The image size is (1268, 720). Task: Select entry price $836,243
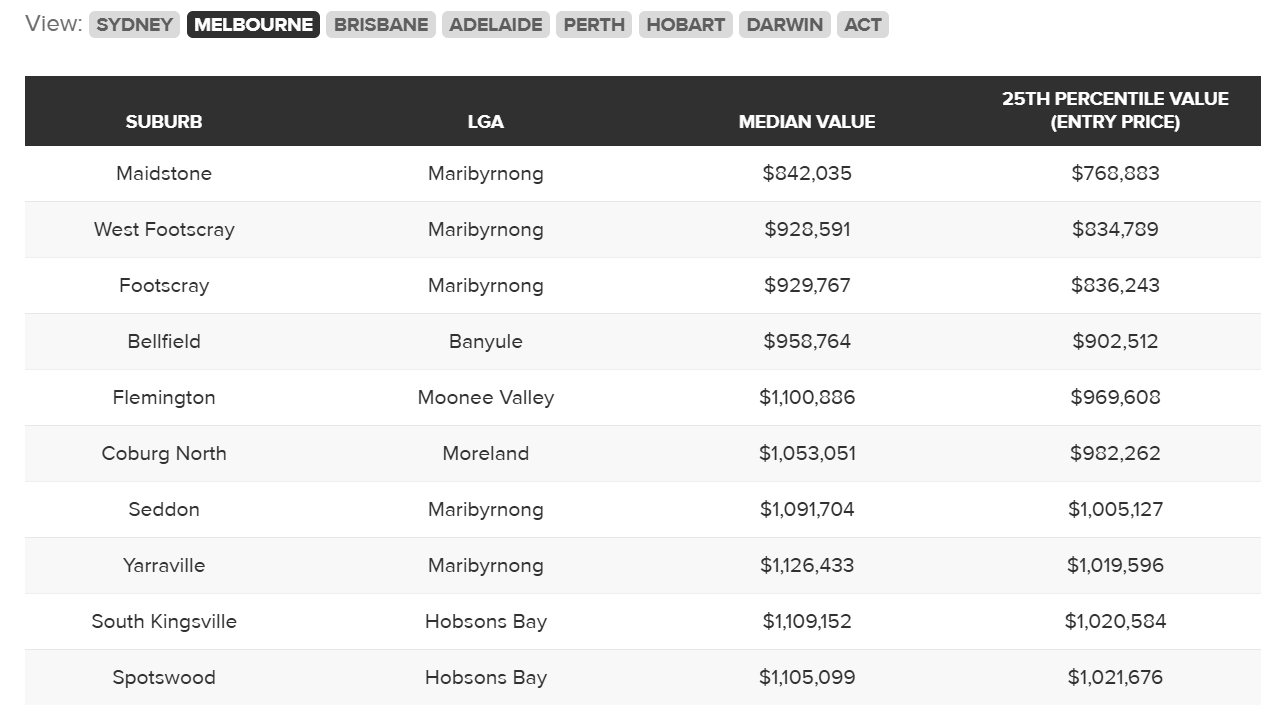[1115, 285]
